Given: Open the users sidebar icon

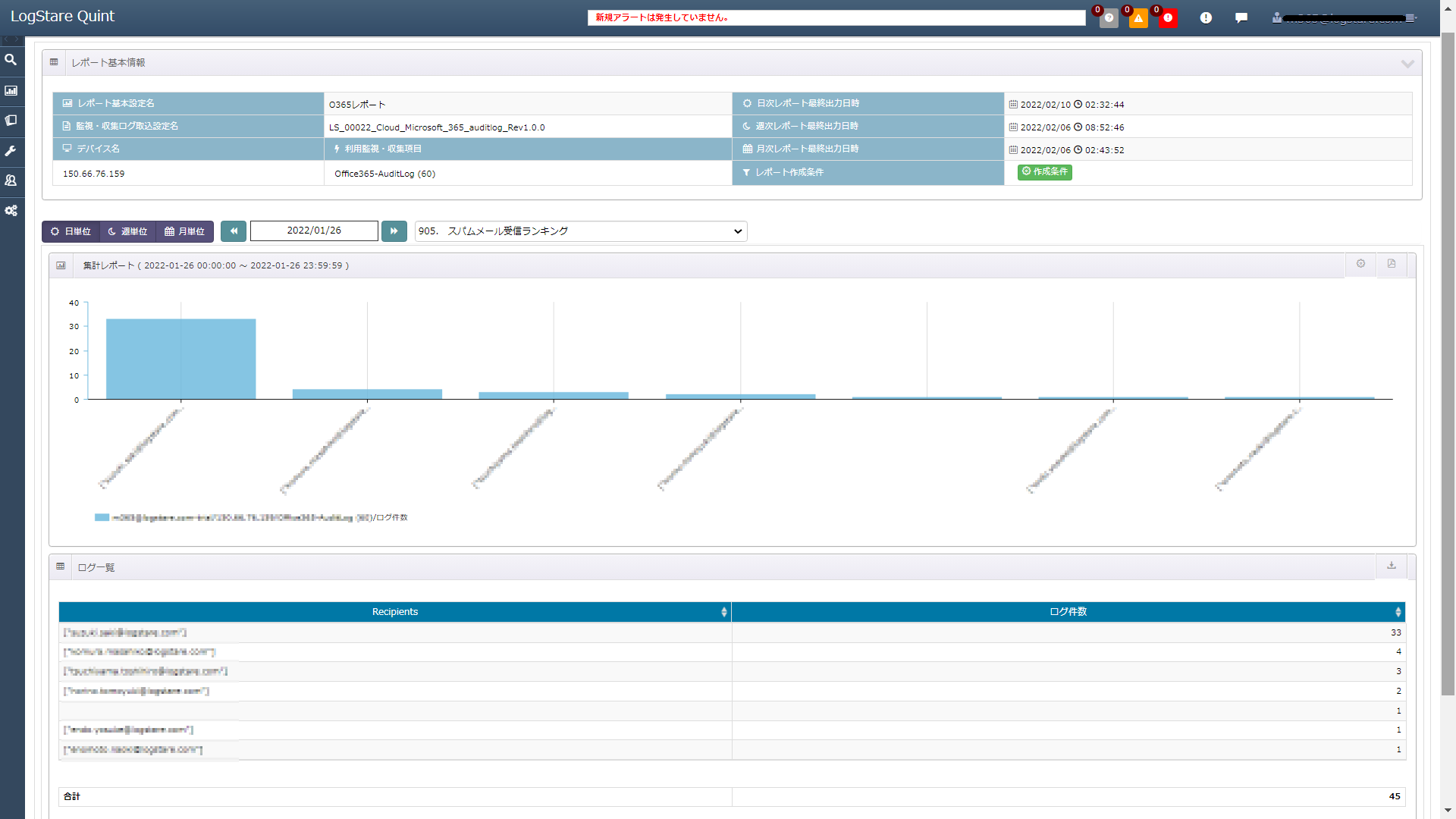Looking at the screenshot, I should pyautogui.click(x=11, y=180).
